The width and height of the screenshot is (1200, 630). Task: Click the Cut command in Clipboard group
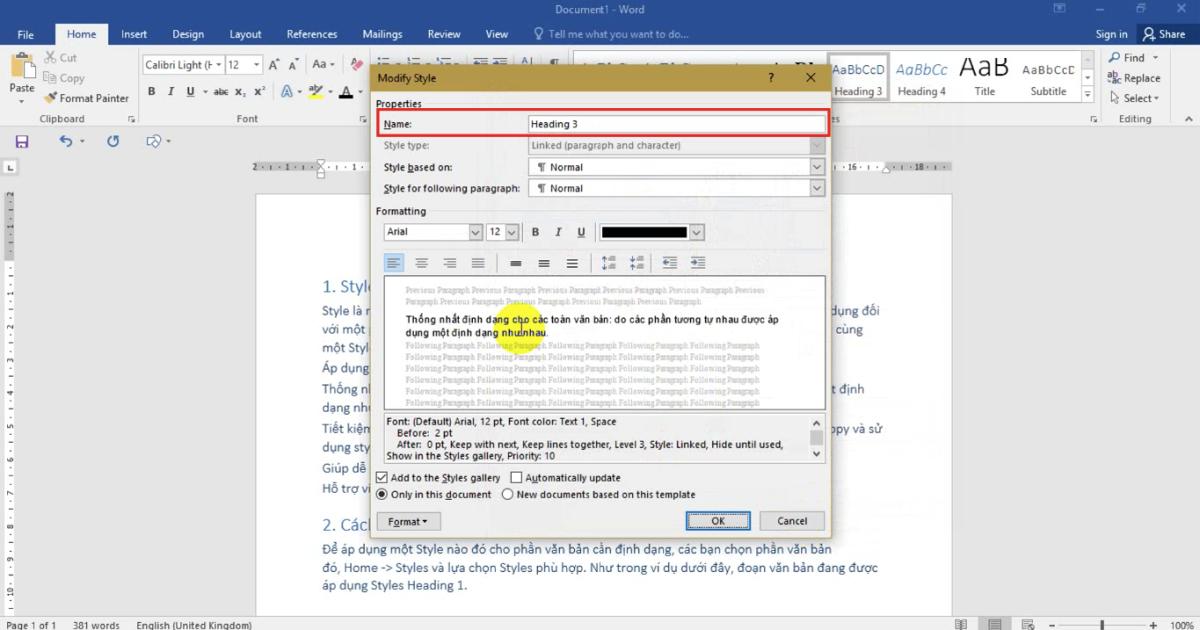click(59, 58)
